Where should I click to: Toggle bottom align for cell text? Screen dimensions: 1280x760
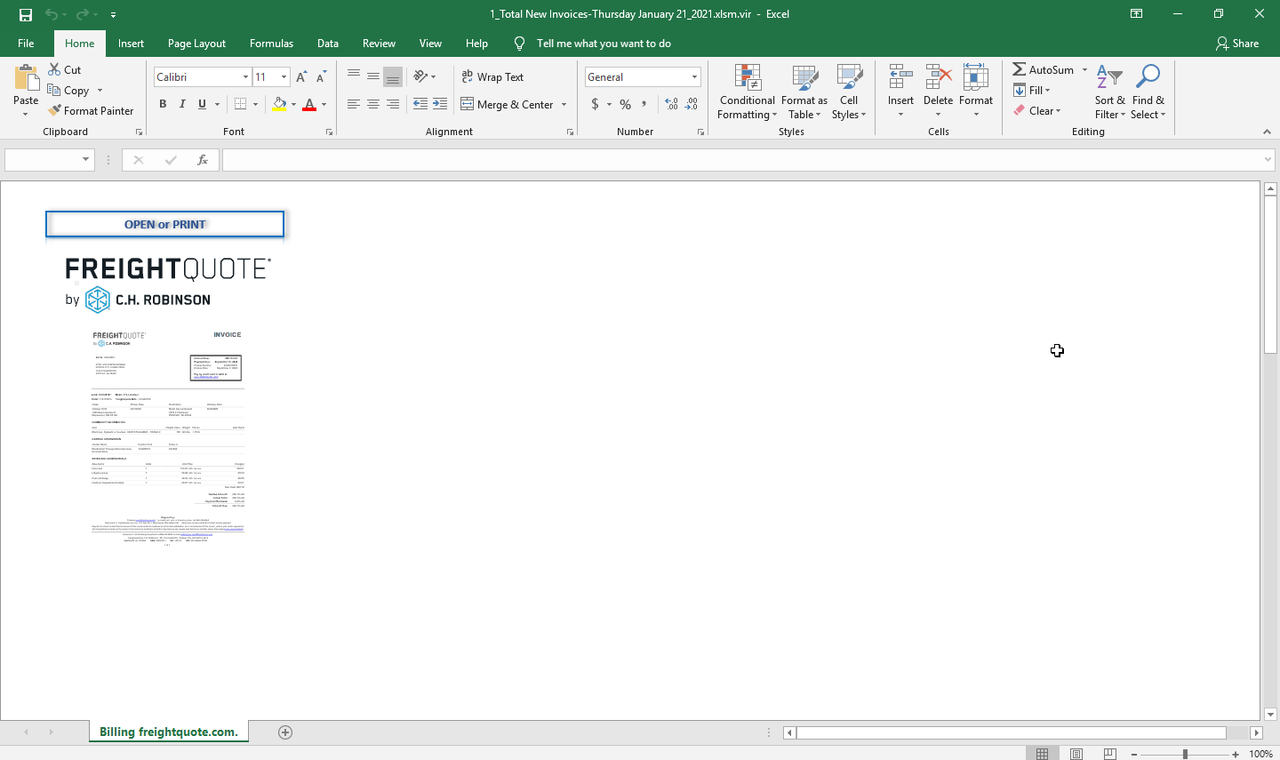point(393,76)
